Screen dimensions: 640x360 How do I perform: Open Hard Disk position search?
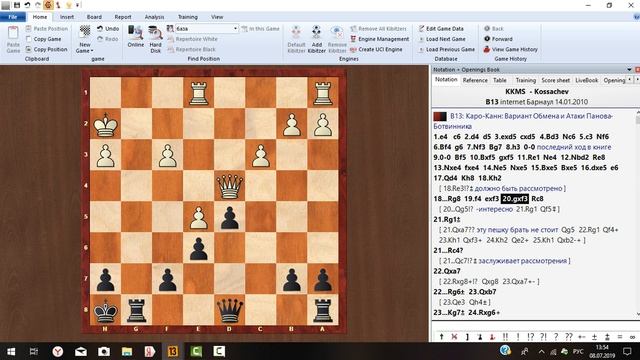click(156, 40)
